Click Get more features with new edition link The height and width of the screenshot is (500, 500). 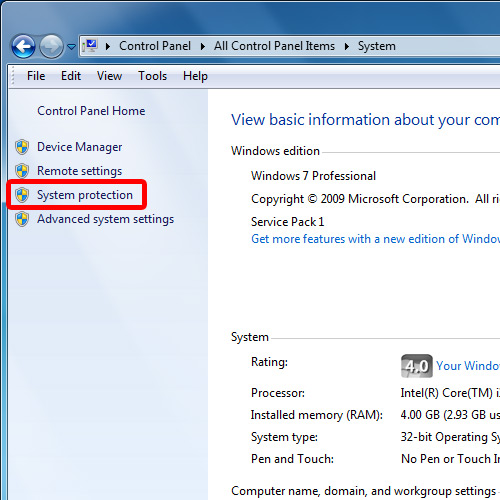click(375, 239)
